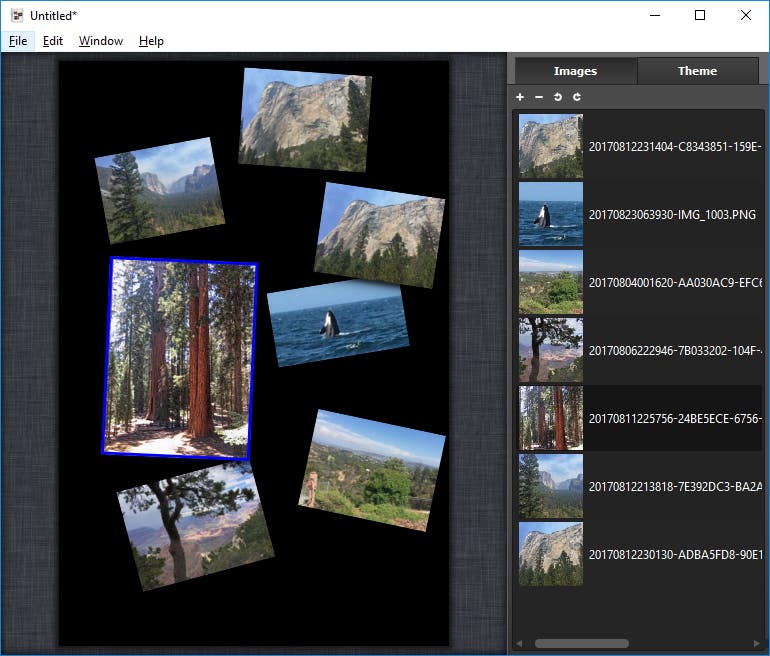Click the scrollbar left arrow in image list
The width and height of the screenshot is (770, 656).
[x=519, y=643]
